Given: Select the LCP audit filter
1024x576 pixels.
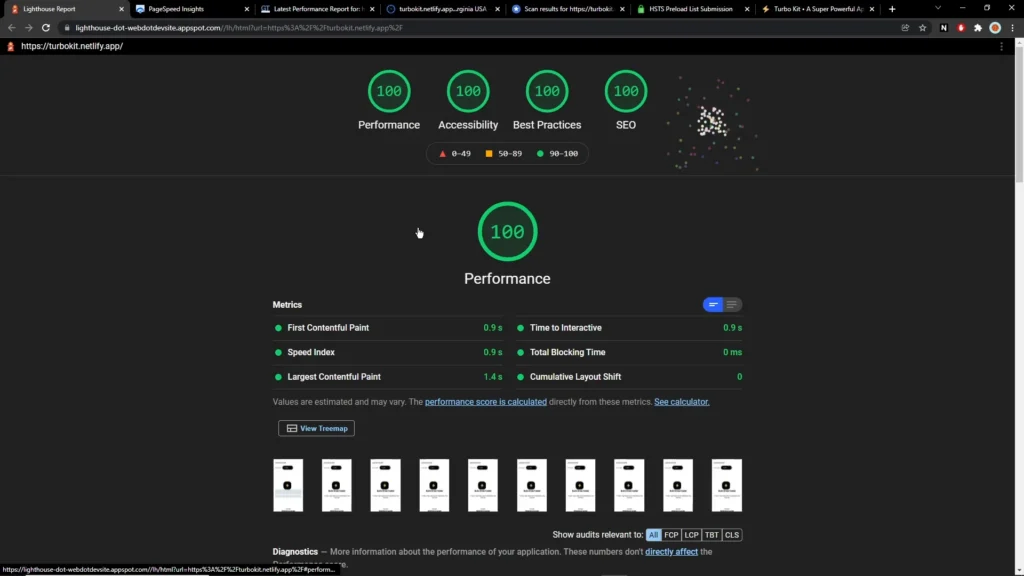Looking at the screenshot, I should 692,535.
